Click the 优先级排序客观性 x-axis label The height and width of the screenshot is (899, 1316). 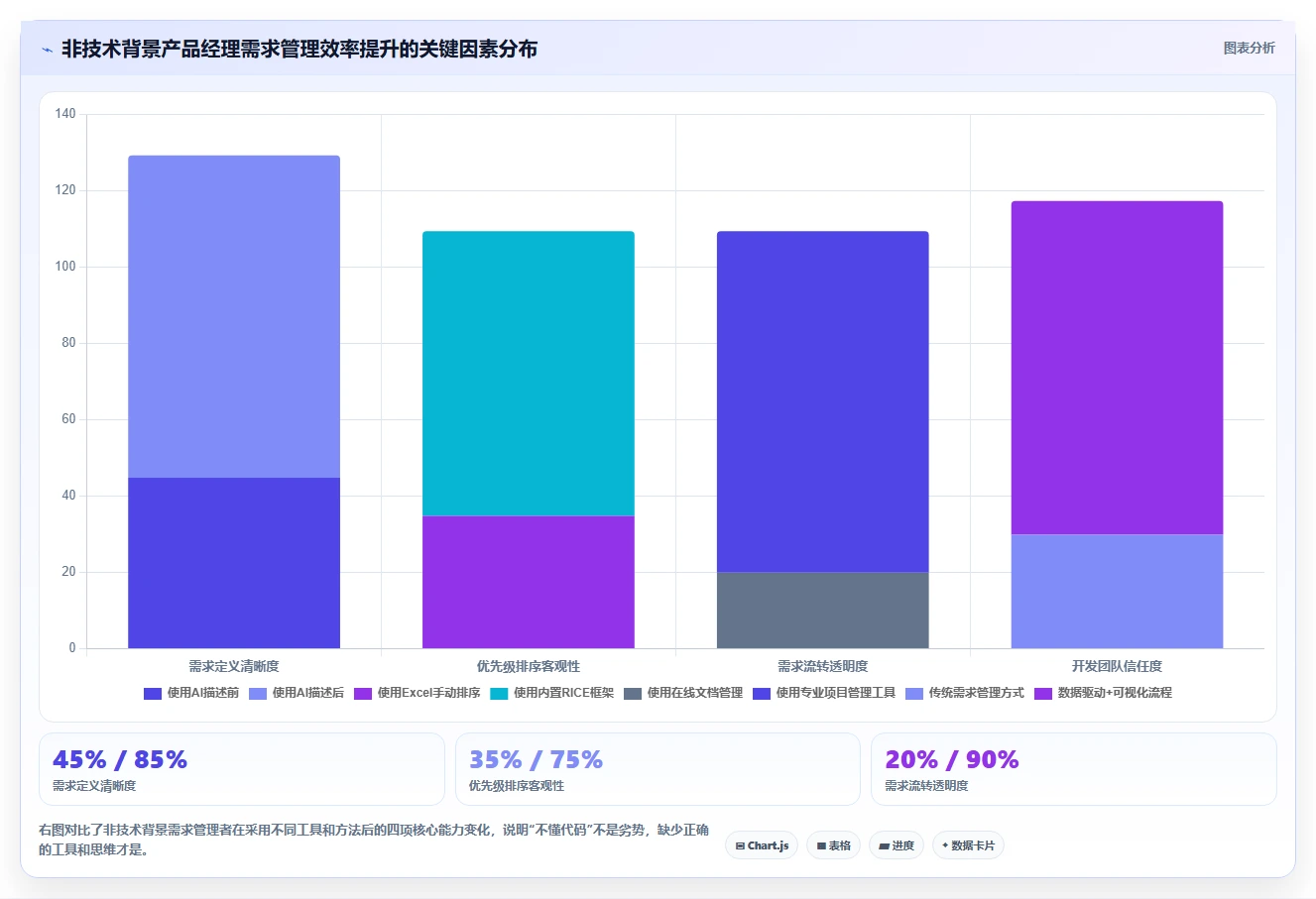click(x=529, y=666)
